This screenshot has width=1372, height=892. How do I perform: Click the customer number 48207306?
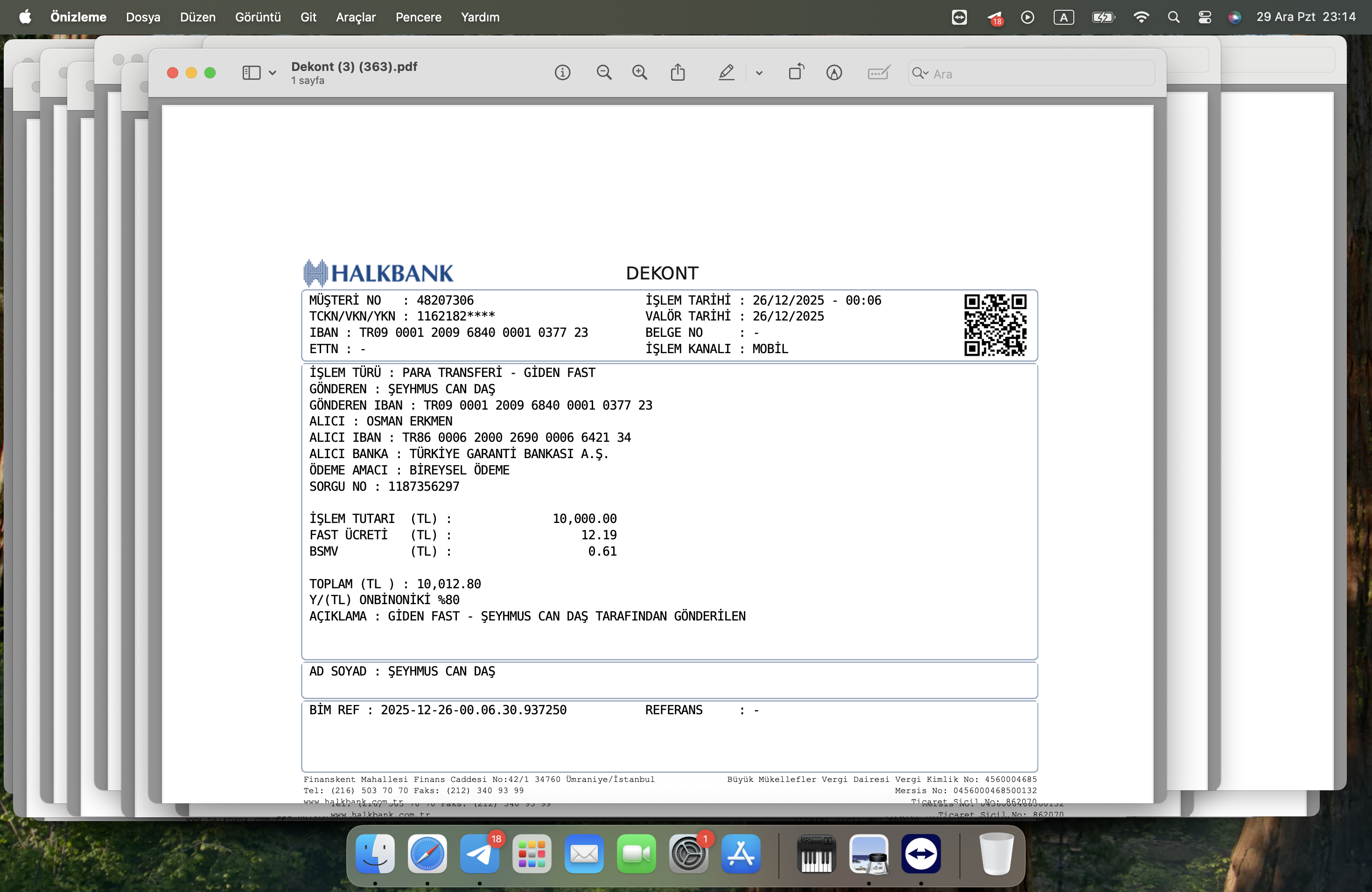pyautogui.click(x=445, y=300)
